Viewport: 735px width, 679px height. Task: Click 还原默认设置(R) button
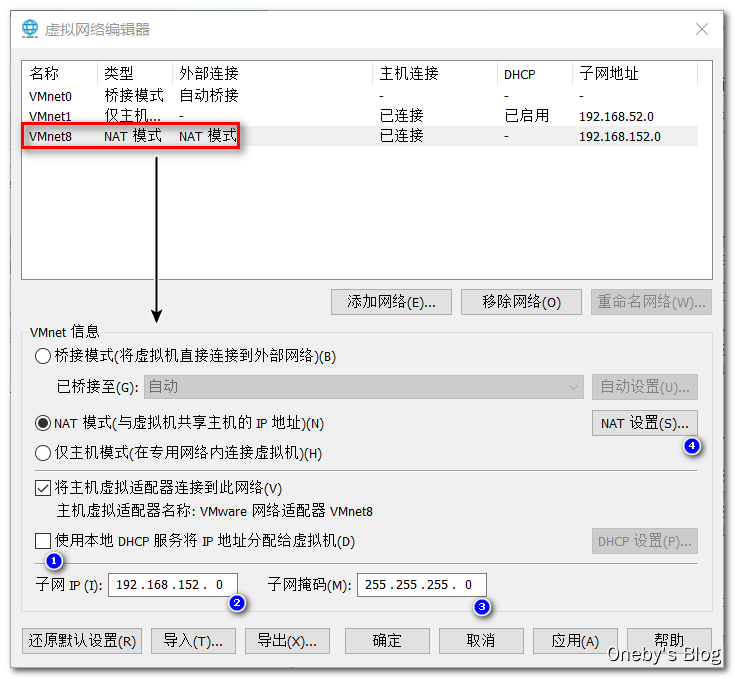click(82, 641)
